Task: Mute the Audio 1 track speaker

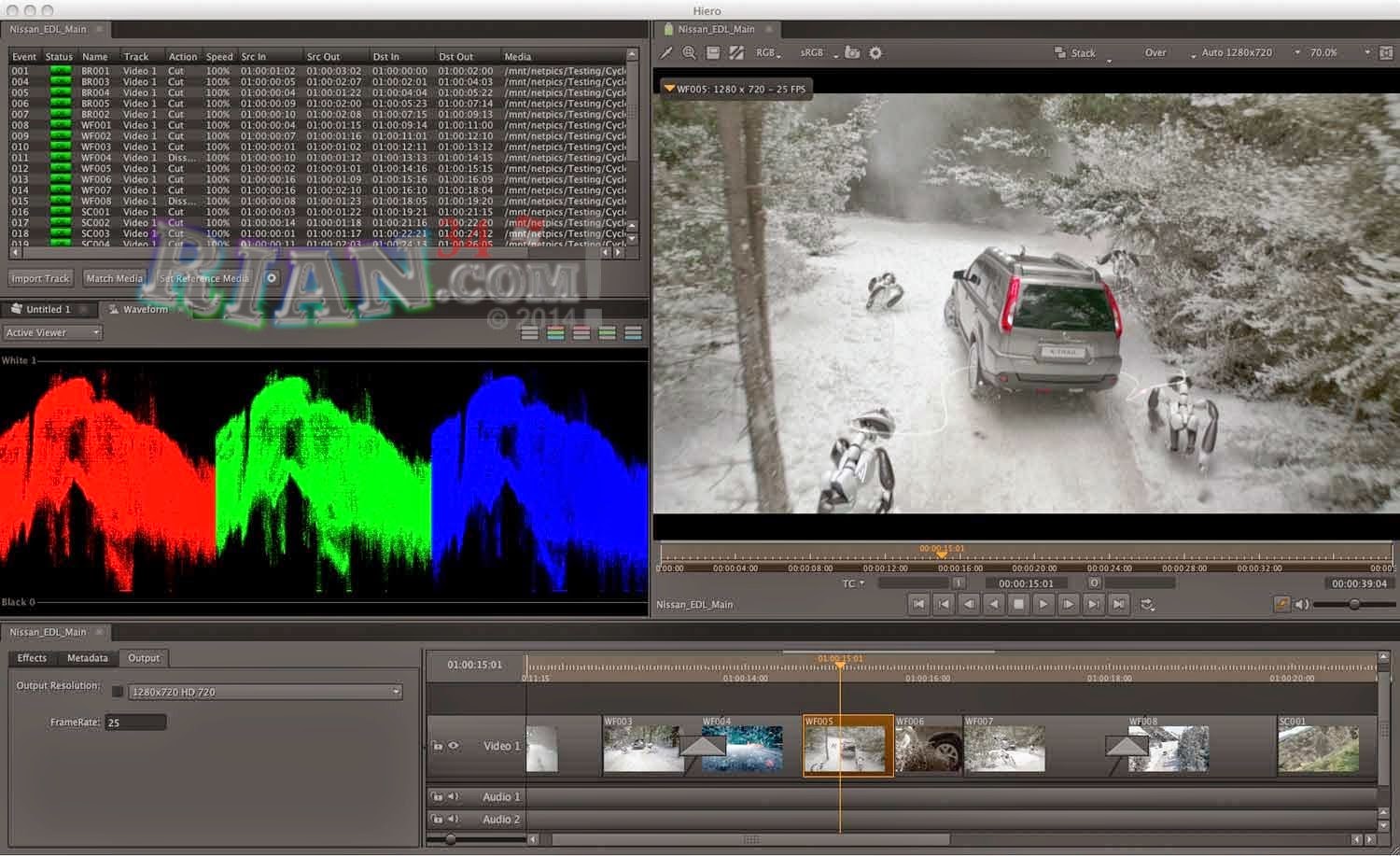Action: (x=454, y=797)
